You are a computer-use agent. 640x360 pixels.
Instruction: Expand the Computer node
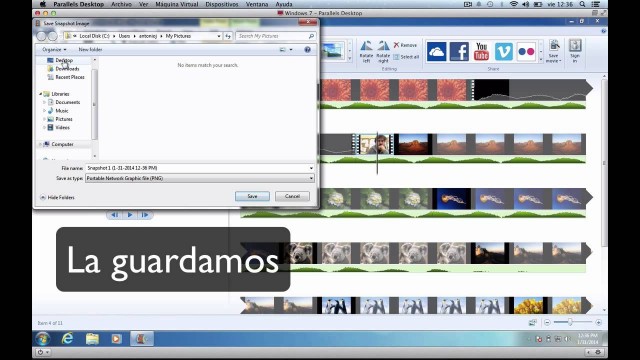pyautogui.click(x=40, y=144)
